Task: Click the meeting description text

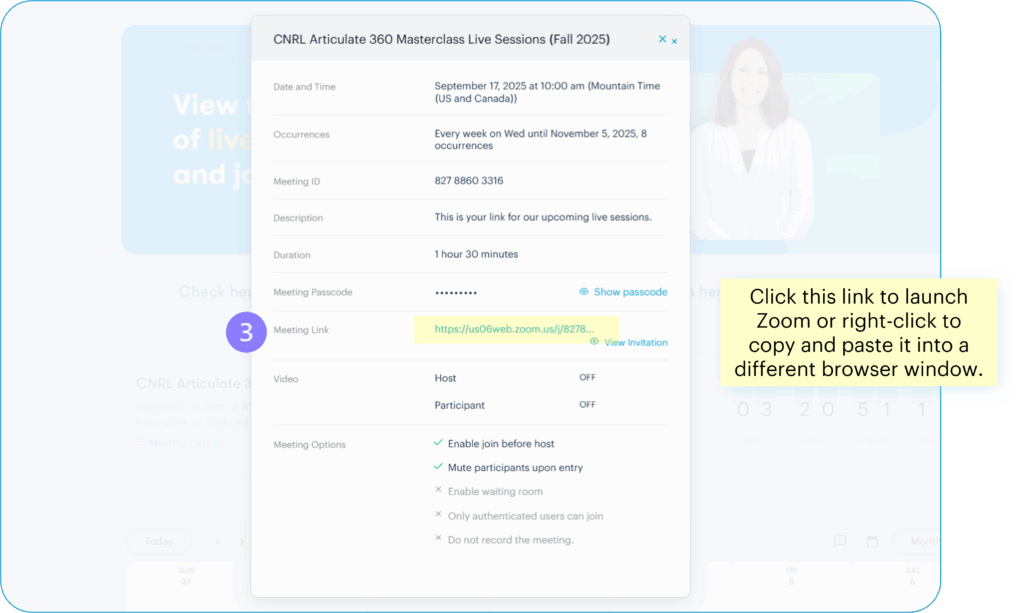Action: click(543, 217)
